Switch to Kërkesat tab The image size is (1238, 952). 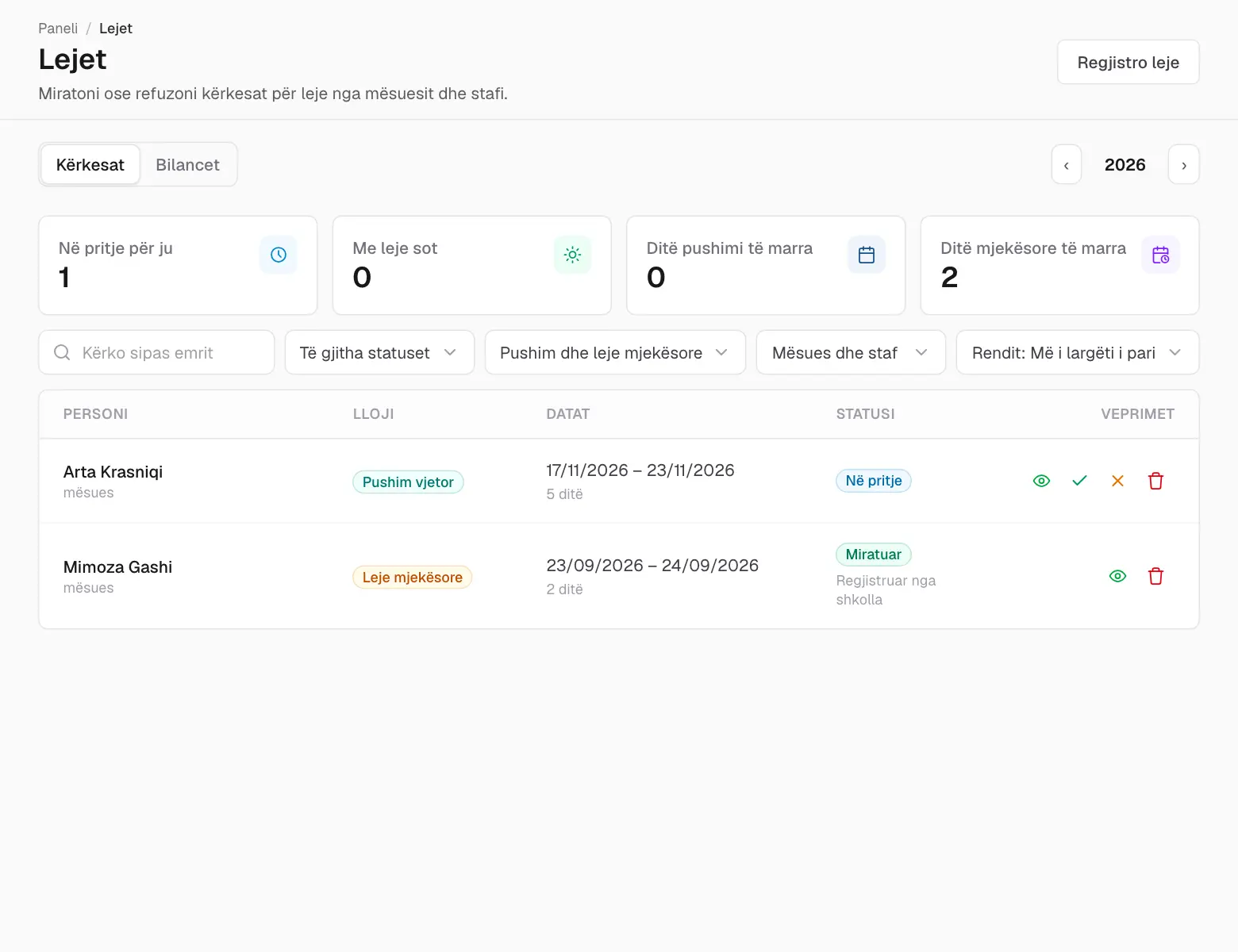point(90,165)
